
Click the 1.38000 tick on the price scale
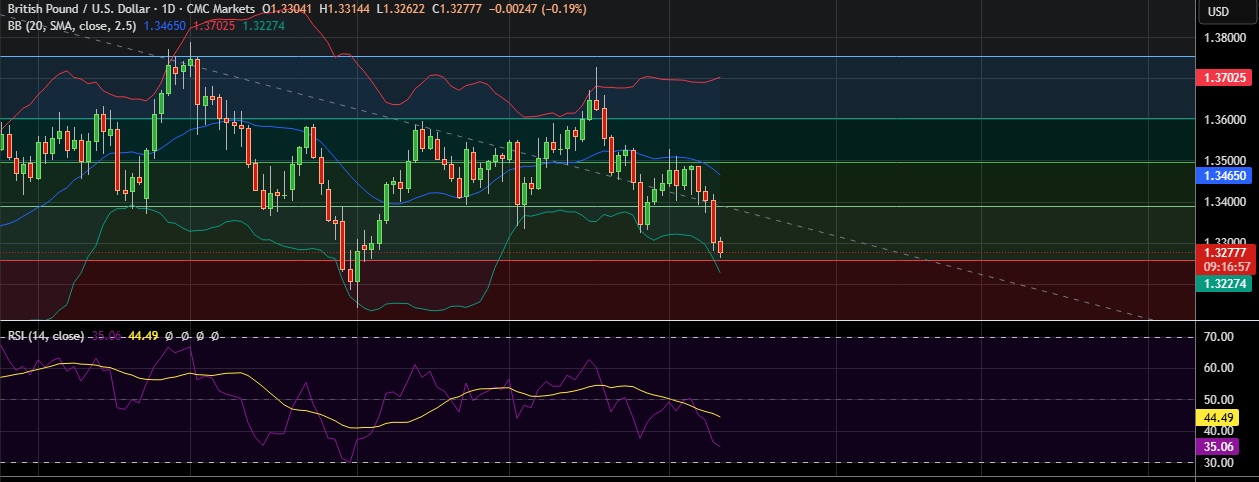point(1224,38)
